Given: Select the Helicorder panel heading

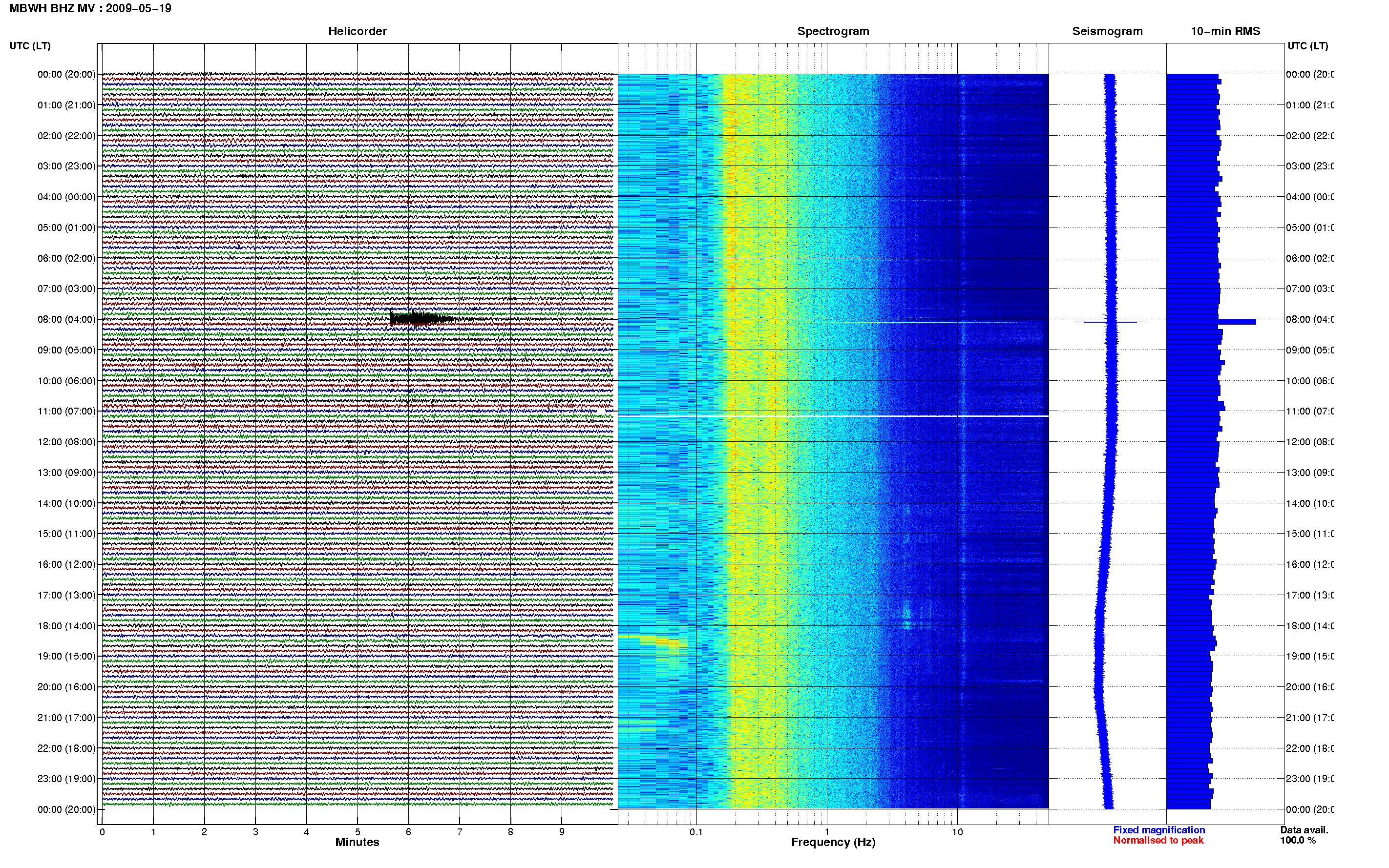Looking at the screenshot, I should tap(357, 31).
